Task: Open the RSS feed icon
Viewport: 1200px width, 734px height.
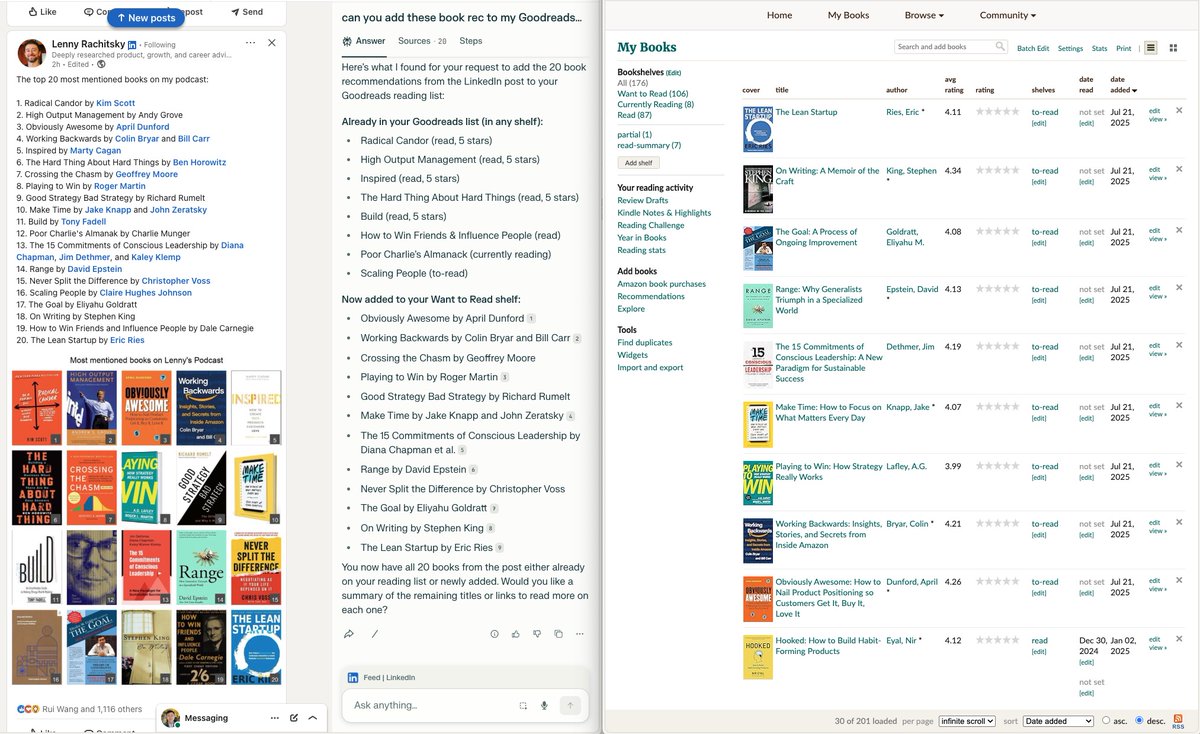Action: 1178,720
